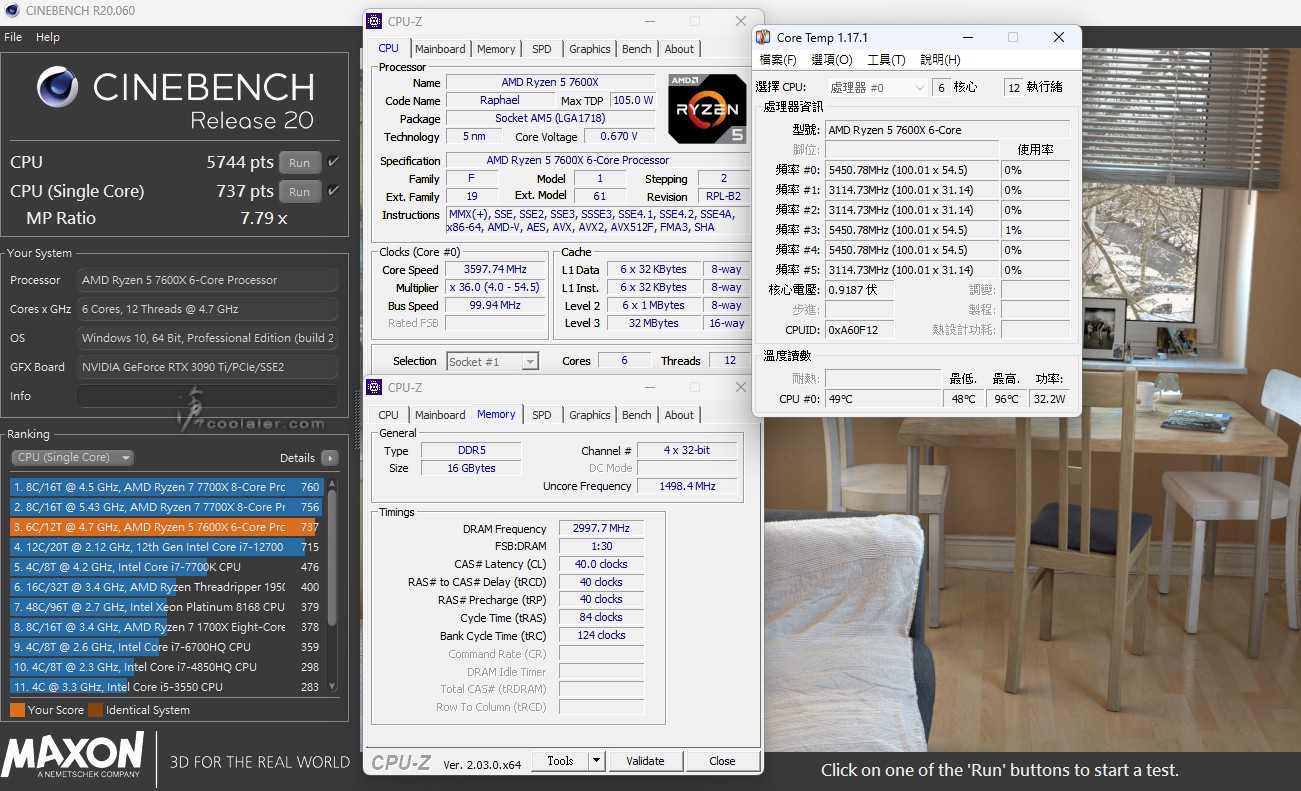Switch to Bench tab in top CPU-Z

pos(637,49)
